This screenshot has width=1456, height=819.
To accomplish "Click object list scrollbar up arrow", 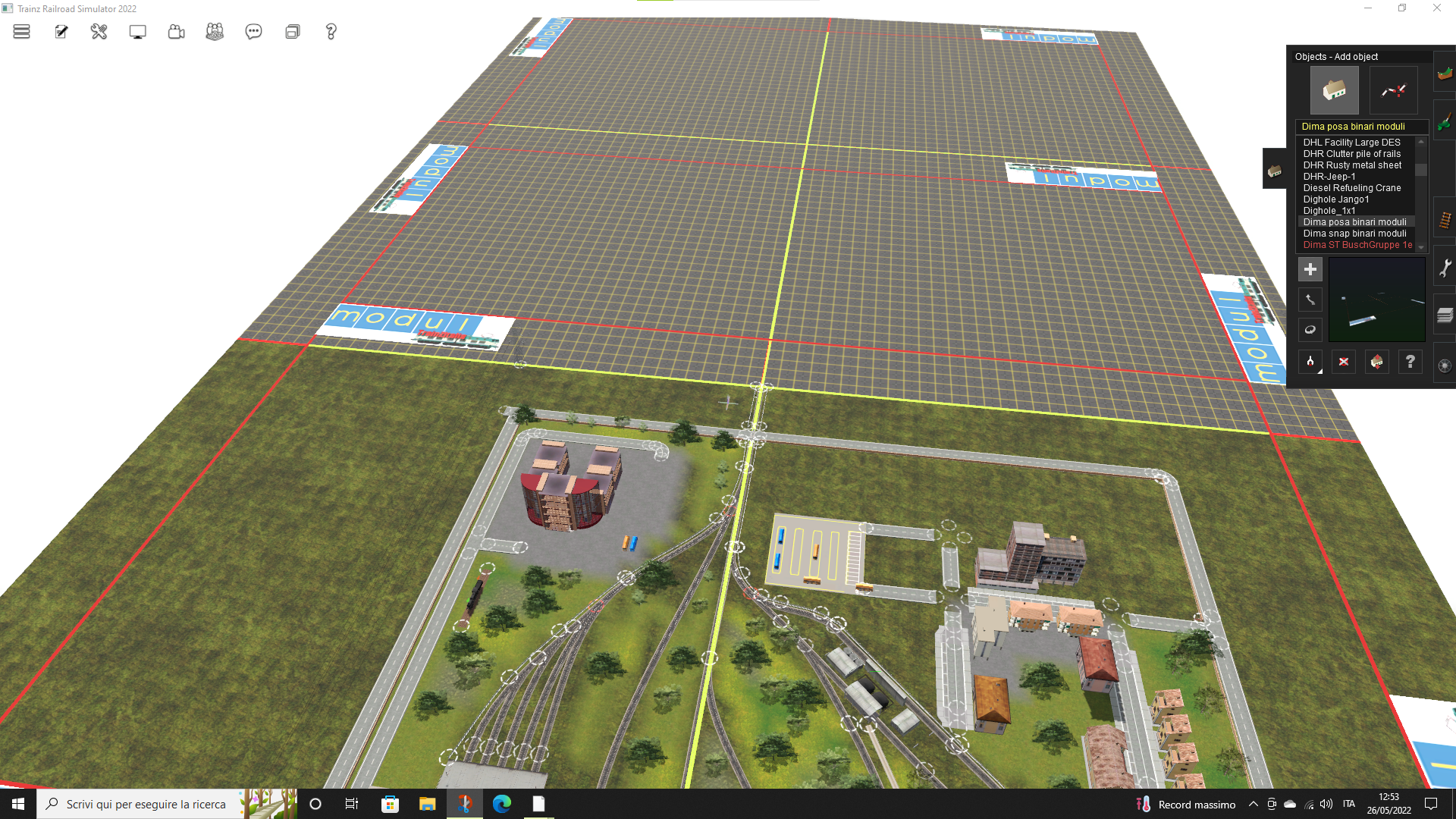I will tap(1421, 142).
